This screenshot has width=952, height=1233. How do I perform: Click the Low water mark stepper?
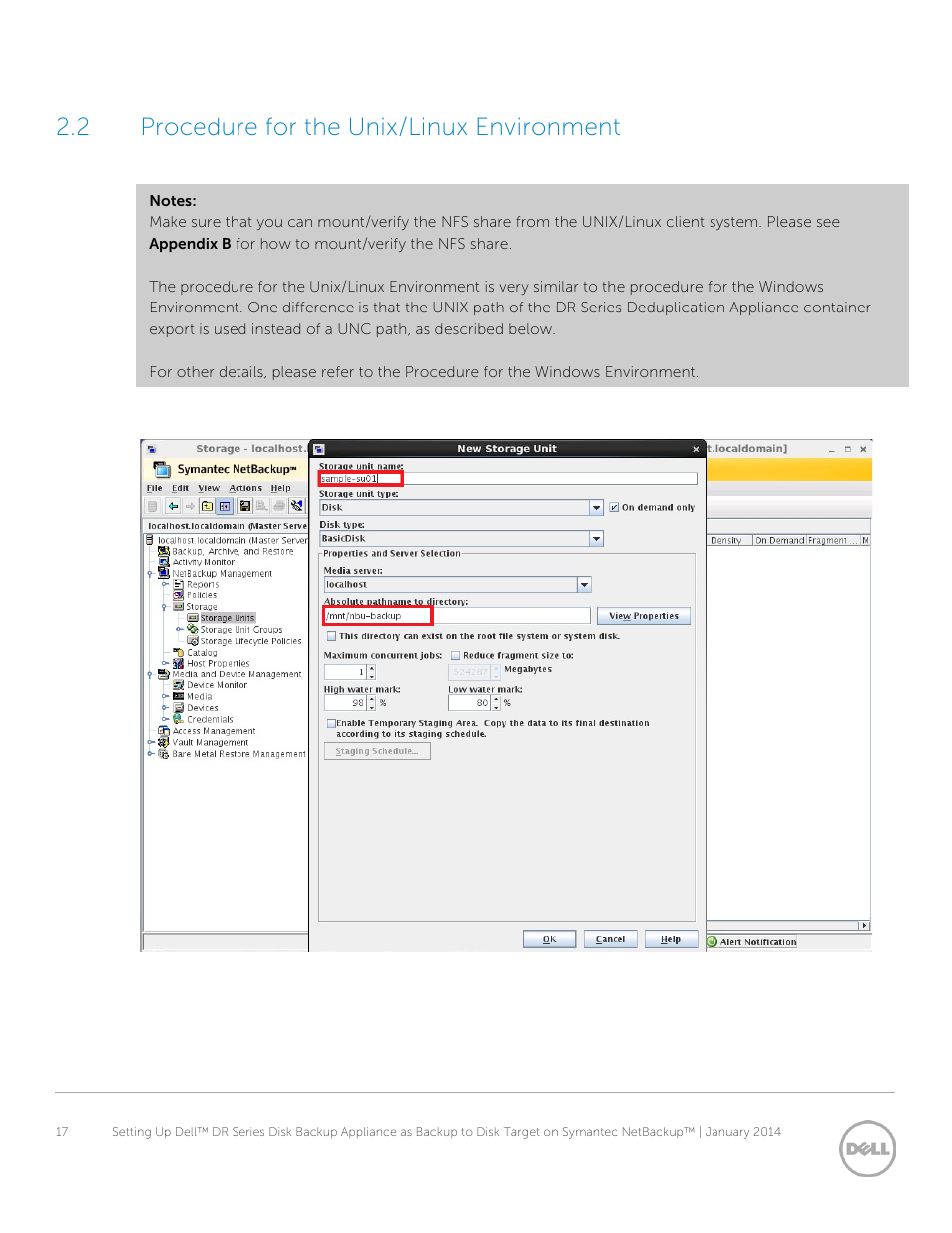pyautogui.click(x=496, y=703)
